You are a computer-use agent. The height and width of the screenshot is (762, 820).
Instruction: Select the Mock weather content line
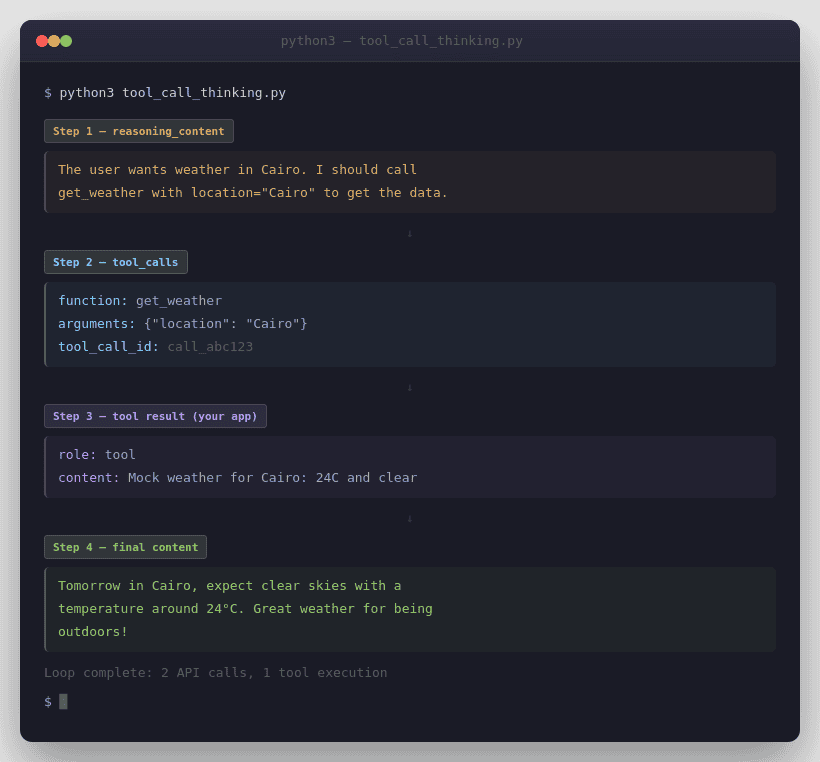(x=236, y=477)
